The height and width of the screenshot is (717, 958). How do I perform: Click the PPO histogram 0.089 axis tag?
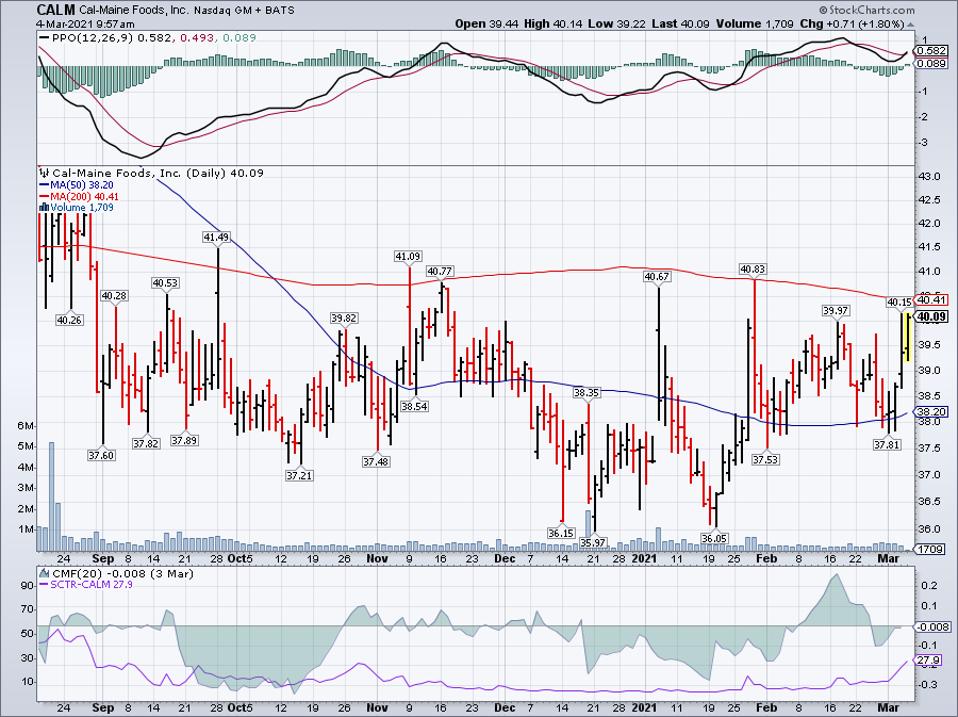(932, 63)
